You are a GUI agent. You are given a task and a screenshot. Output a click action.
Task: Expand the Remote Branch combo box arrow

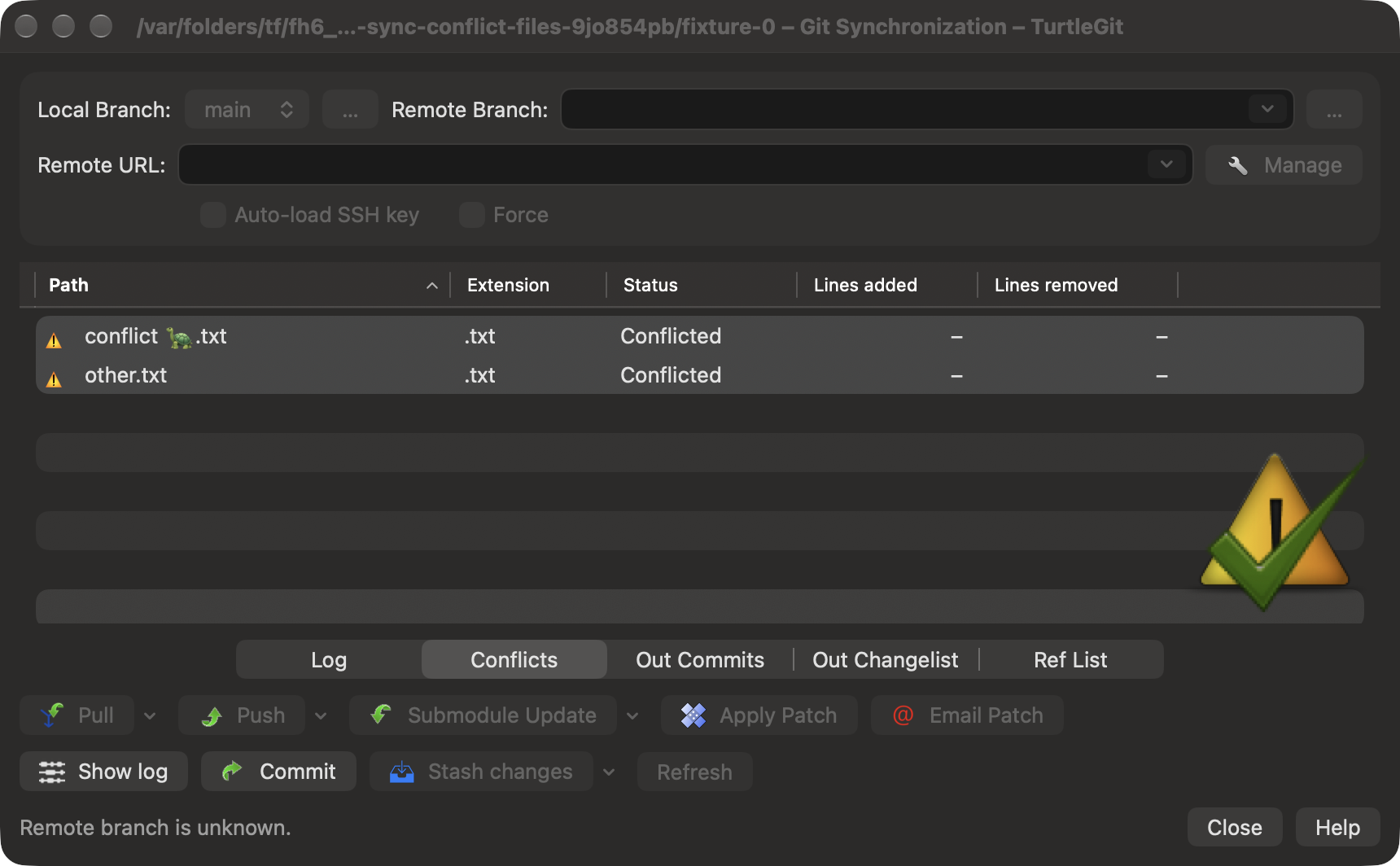point(1267,108)
